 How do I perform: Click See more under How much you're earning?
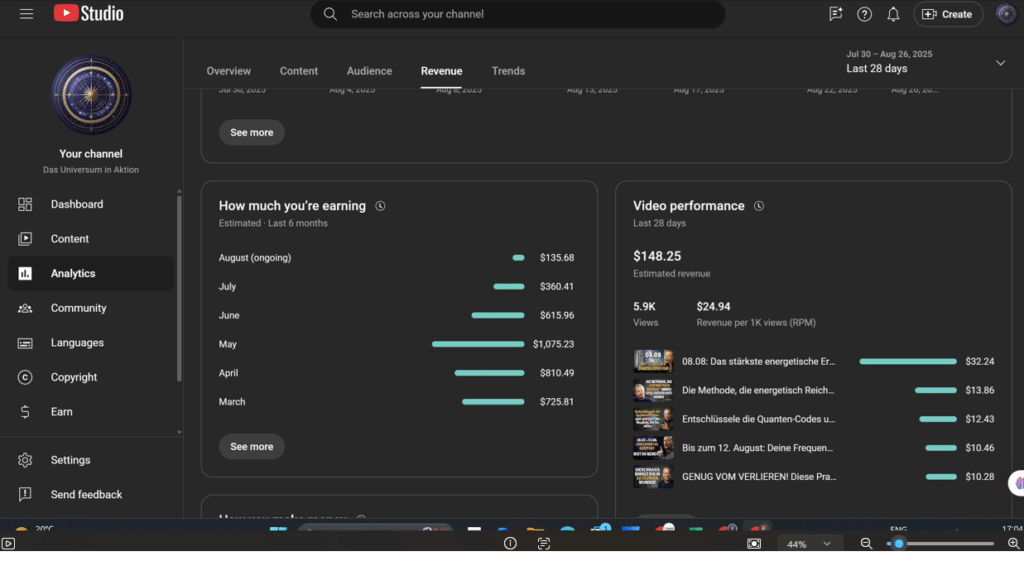[251, 447]
